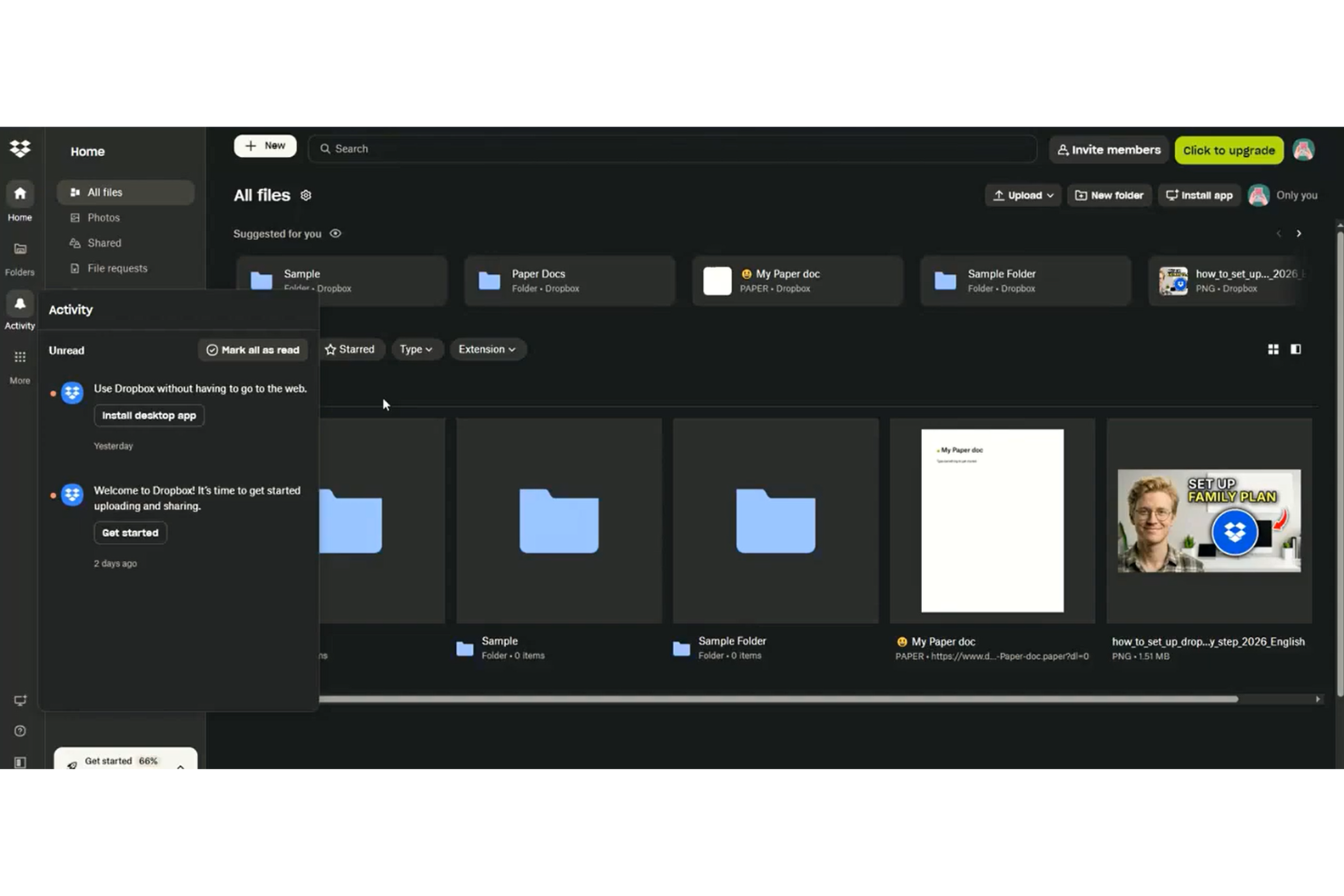Open the Extension filter dropdown
Viewport: 1344px width, 896px height.
488,350
